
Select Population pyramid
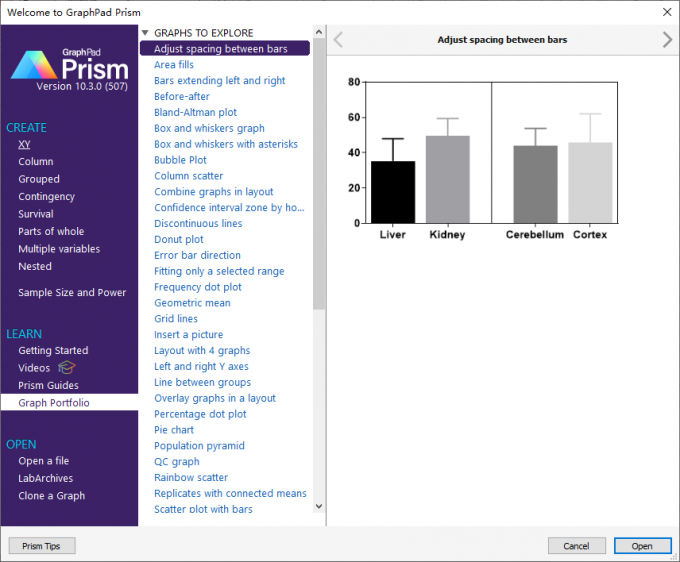[x=199, y=446]
